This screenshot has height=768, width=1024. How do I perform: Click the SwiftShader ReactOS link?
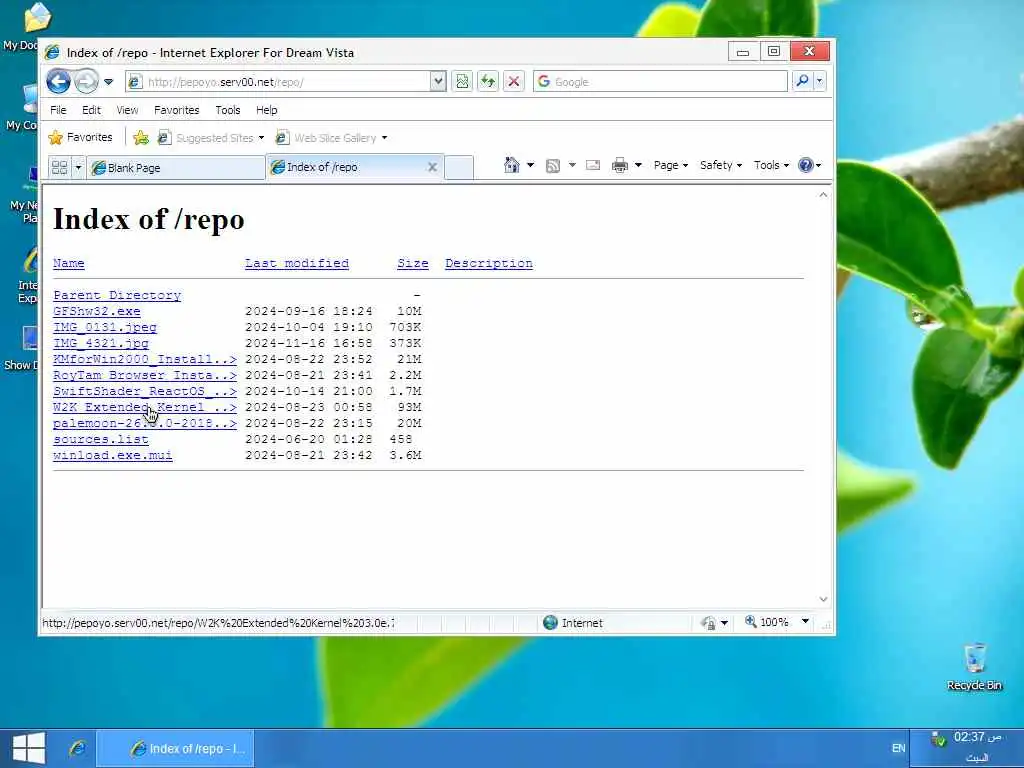pyautogui.click(x=145, y=391)
